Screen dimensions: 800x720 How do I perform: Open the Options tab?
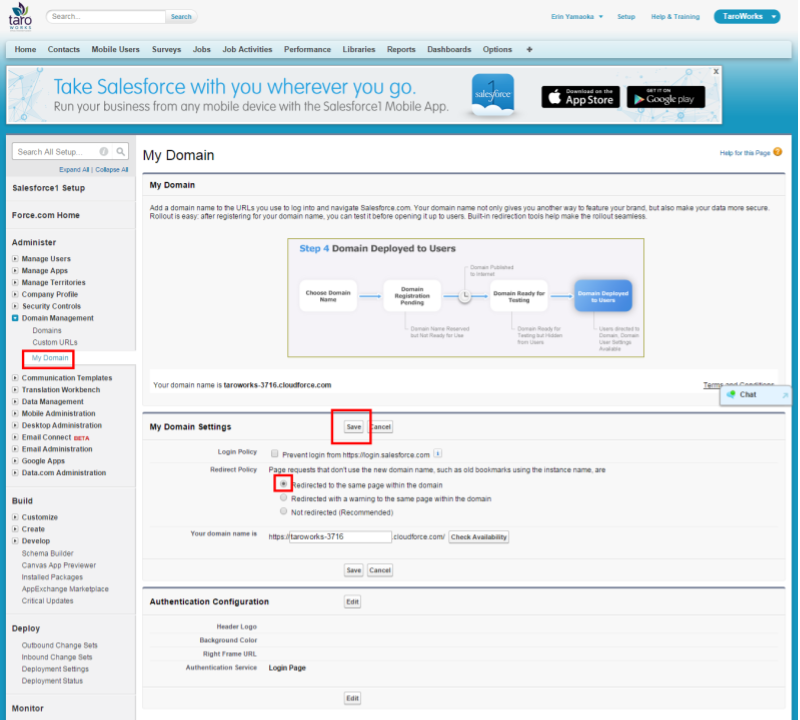[x=497, y=49]
